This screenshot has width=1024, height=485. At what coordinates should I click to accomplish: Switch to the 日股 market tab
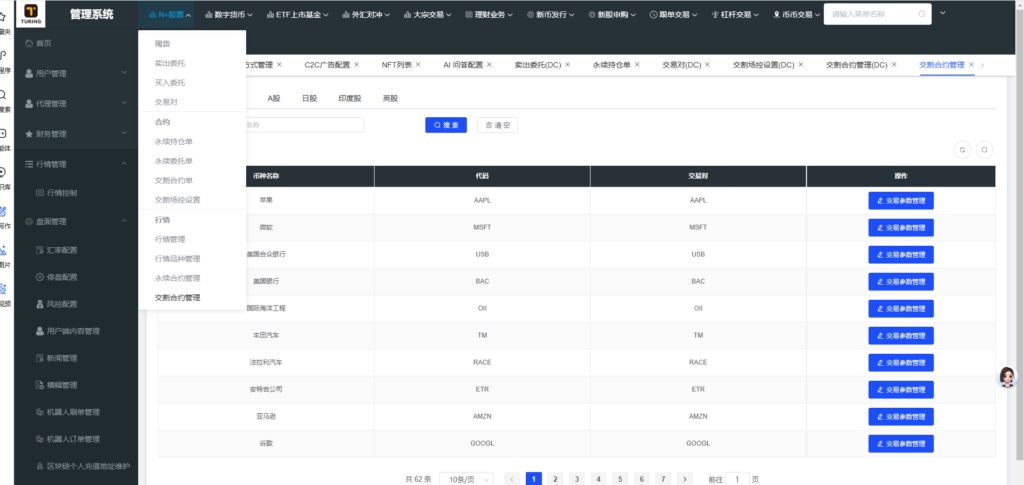click(310, 98)
